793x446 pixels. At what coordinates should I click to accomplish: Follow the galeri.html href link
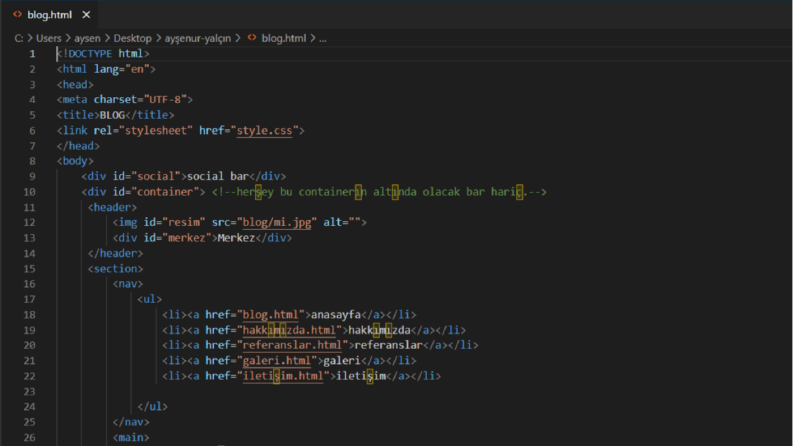click(x=277, y=361)
